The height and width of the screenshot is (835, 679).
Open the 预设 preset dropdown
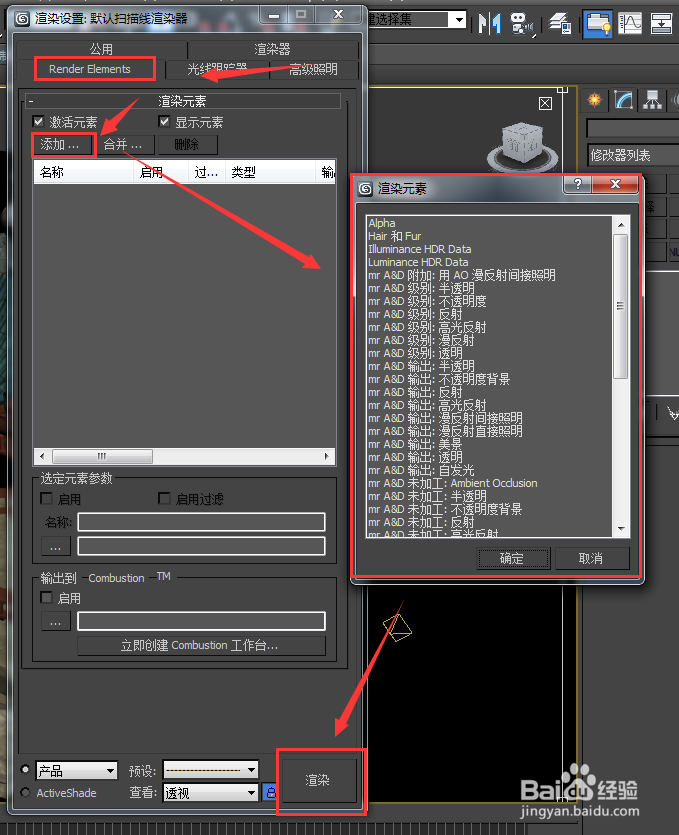point(211,769)
